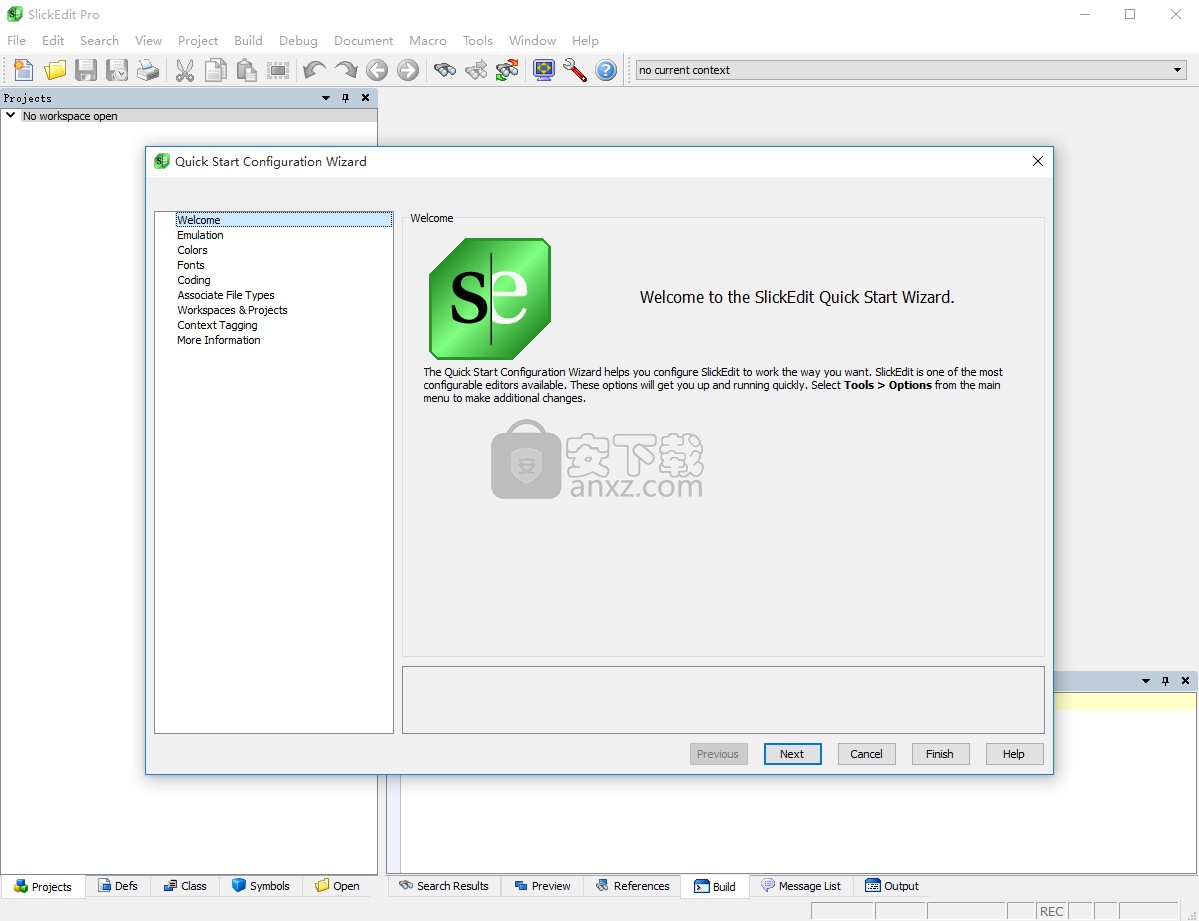
Task: Click the Find Next binoculars icon
Action: tap(476, 70)
